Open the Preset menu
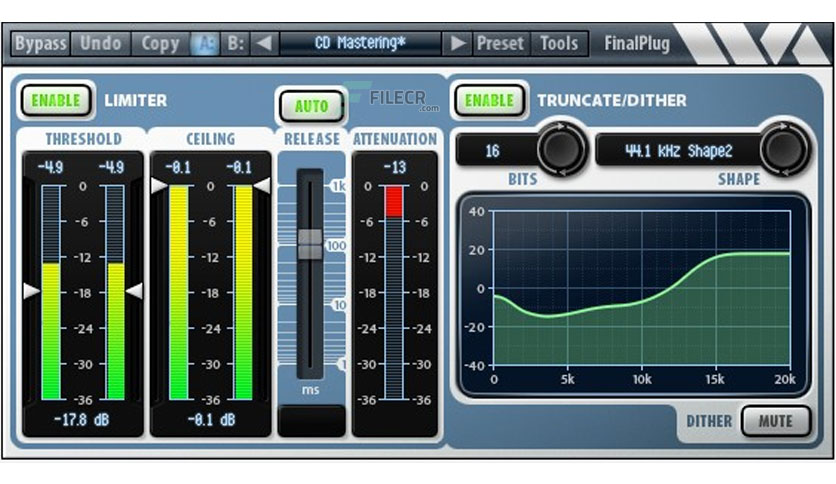The height and width of the screenshot is (484, 836). 500,43
